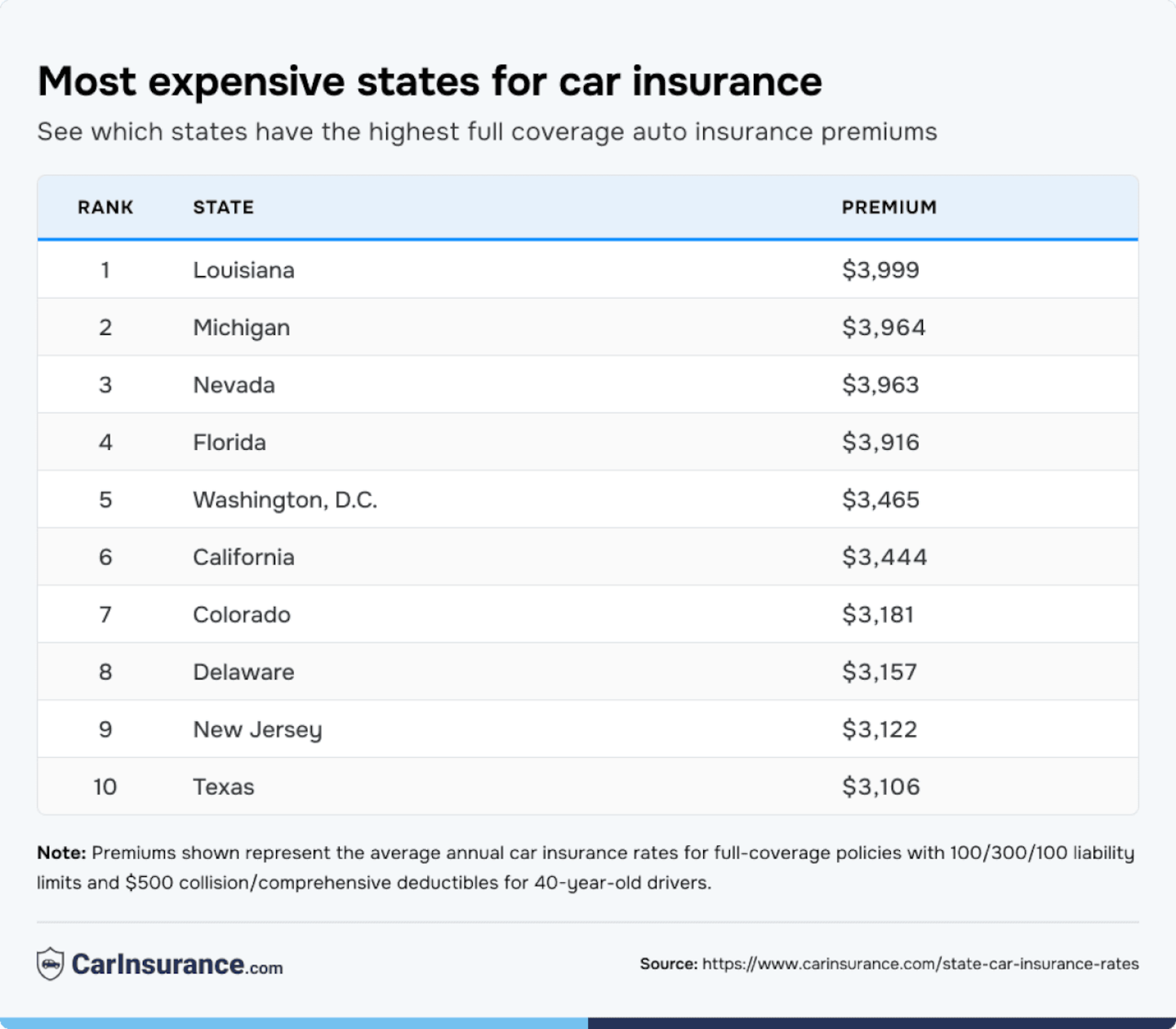Click Texas's $3,106 premium
The image size is (1176, 1029).
(x=881, y=786)
